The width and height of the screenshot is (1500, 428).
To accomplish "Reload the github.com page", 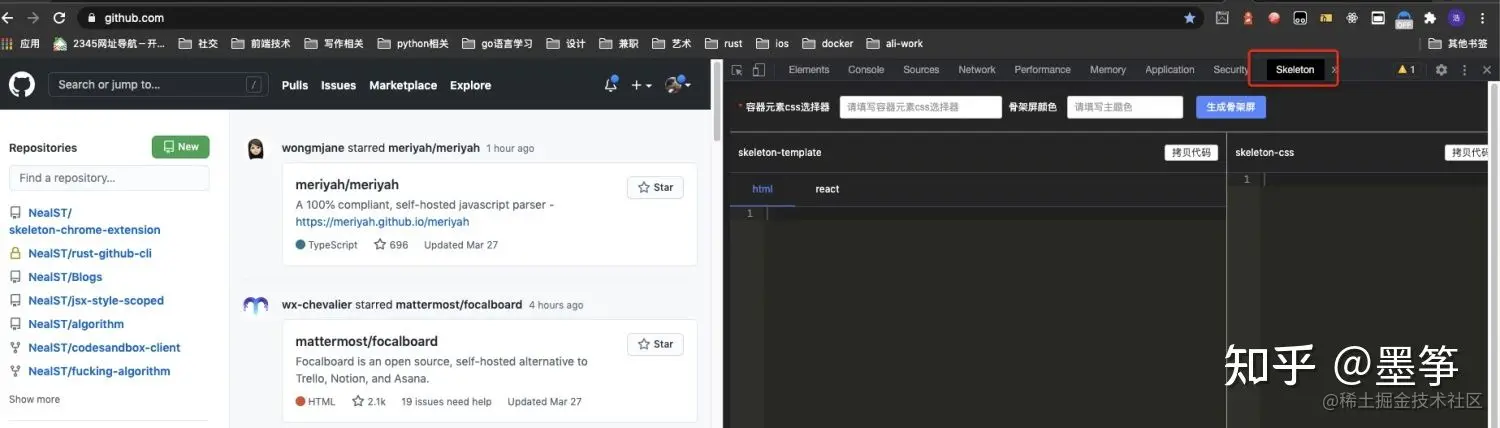I will point(59,18).
